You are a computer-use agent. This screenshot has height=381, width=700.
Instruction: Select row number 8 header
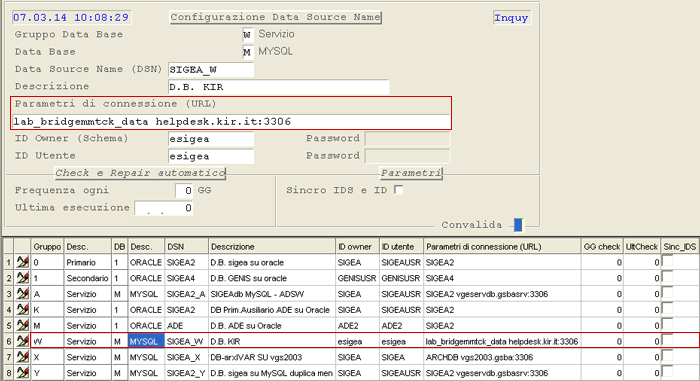pyautogui.click(x=8, y=373)
